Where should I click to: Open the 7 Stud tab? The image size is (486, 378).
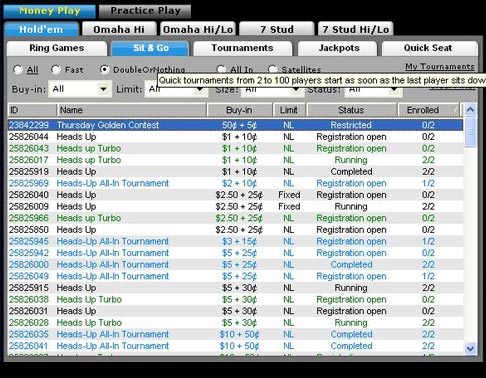276,29
